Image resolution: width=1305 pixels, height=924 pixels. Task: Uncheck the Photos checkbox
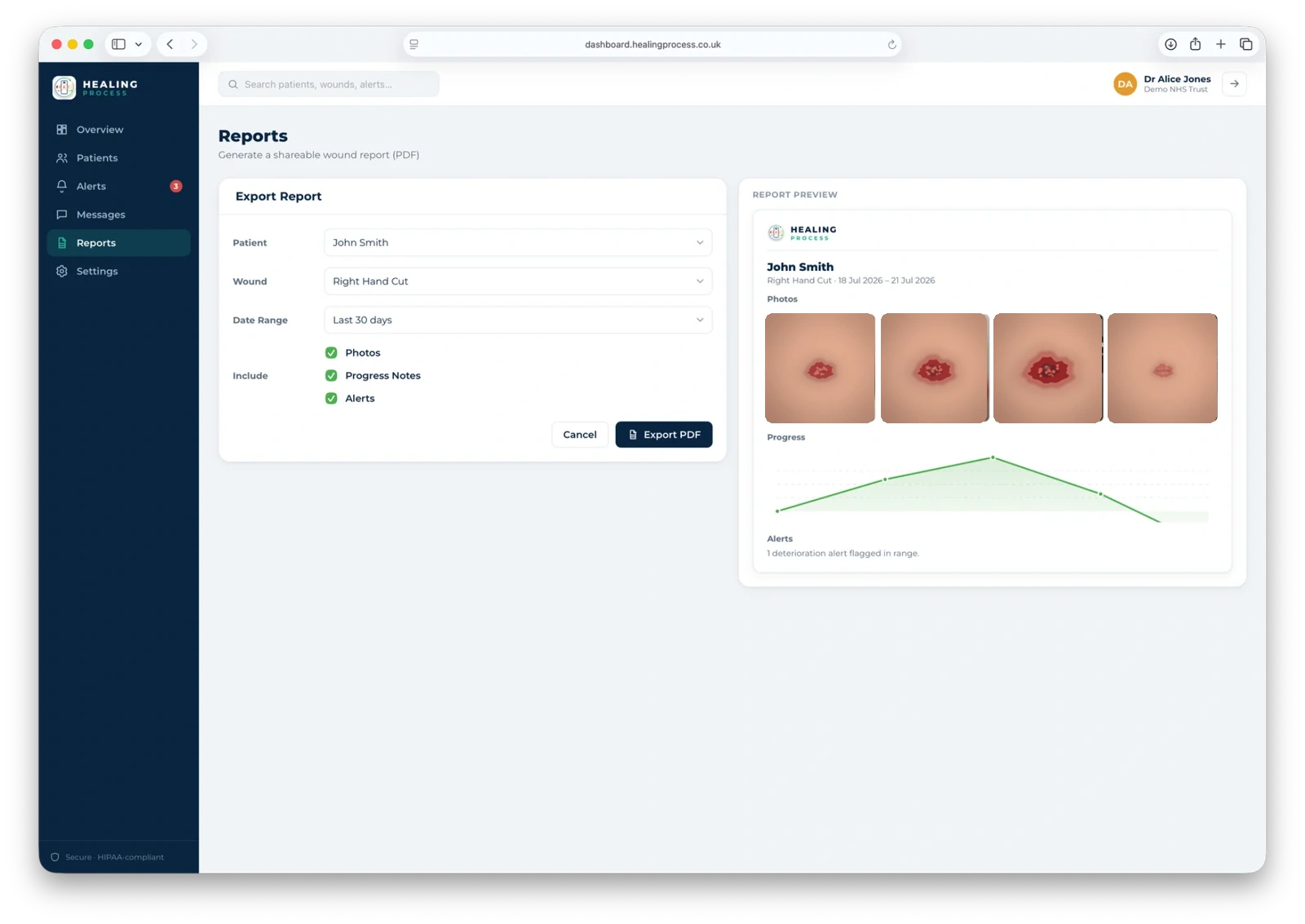coord(331,353)
